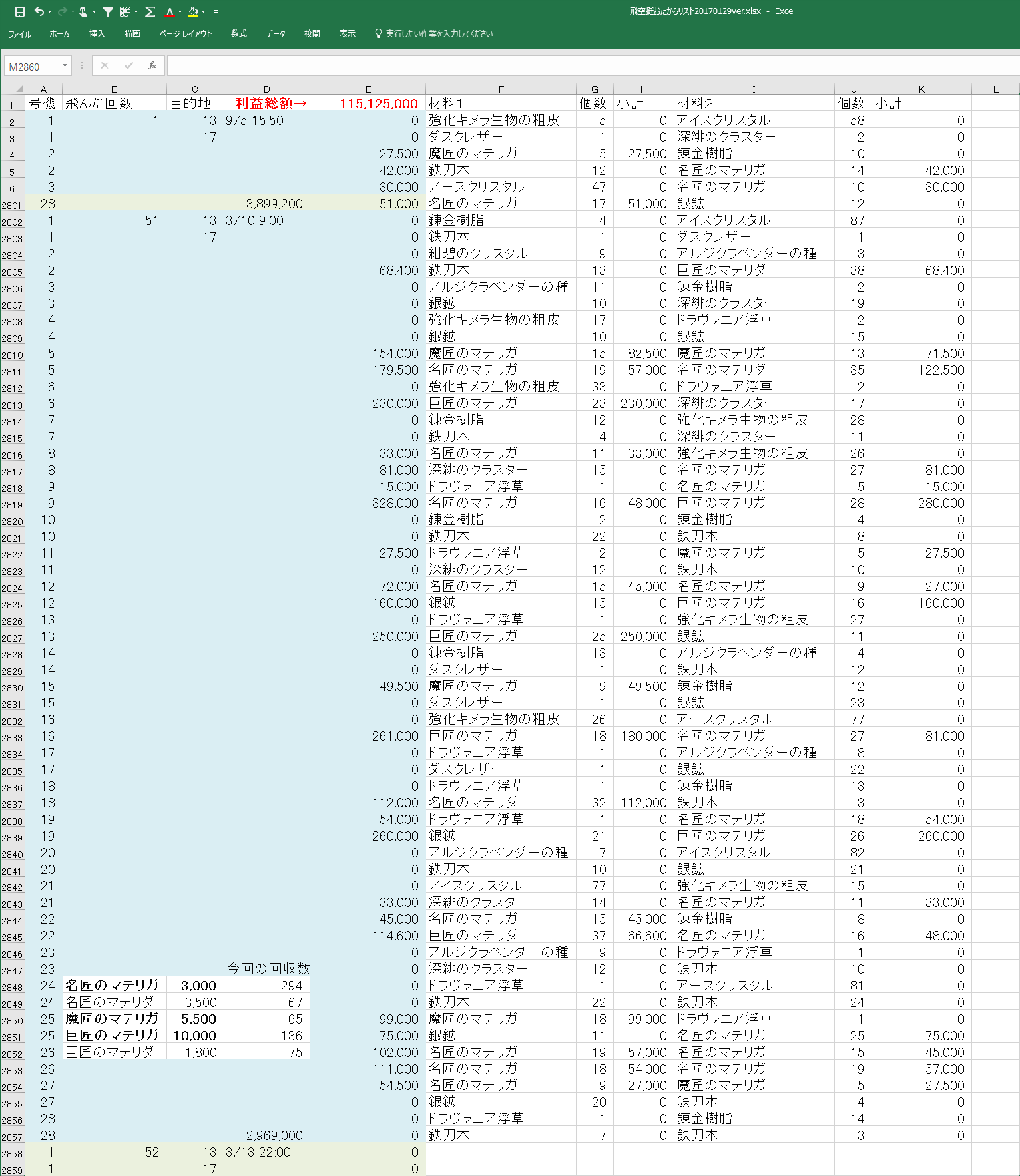Click the fx Insert Function icon
Image resolution: width=1020 pixels, height=1176 pixels.
152,65
